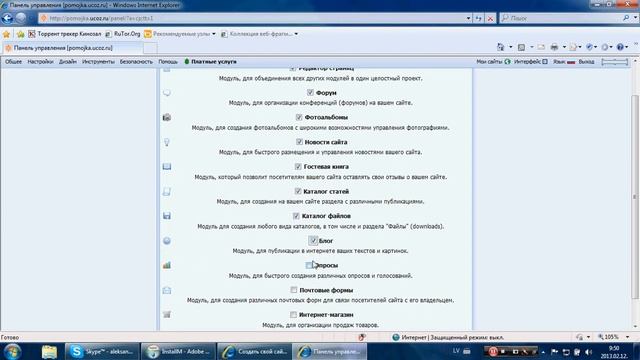Expand the hidden tray icons arrow

(543, 352)
